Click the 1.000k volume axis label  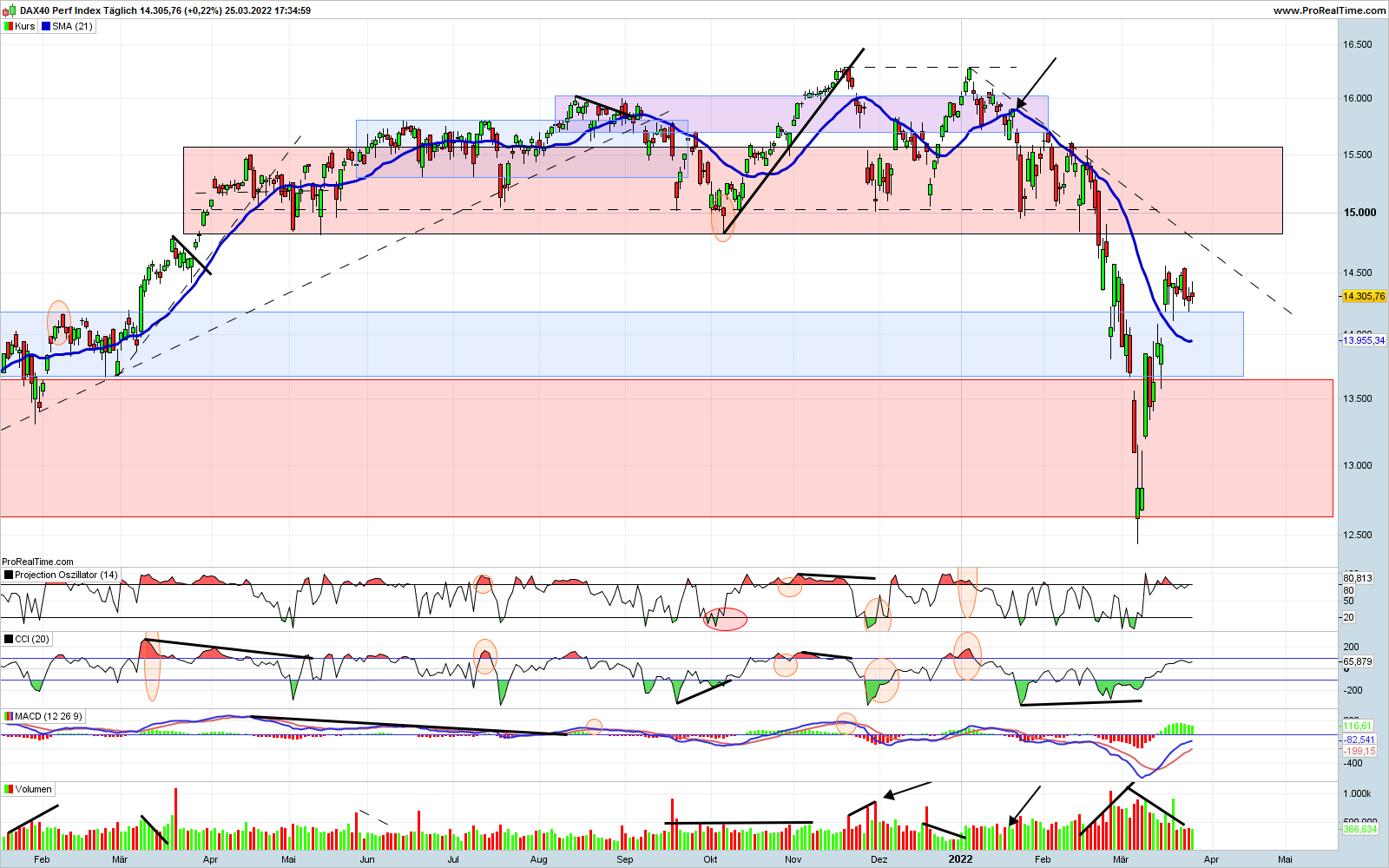(x=1357, y=793)
